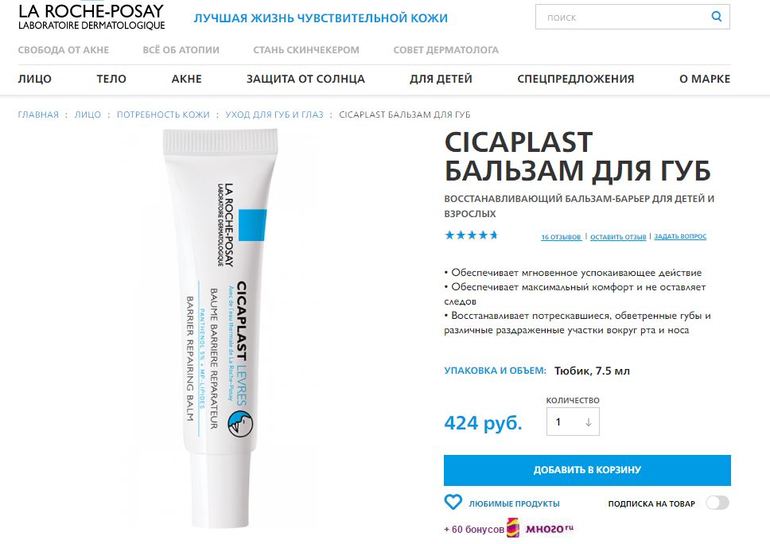Expand the Количество quantity dropdown
770x544 pixels.
click(x=573, y=422)
